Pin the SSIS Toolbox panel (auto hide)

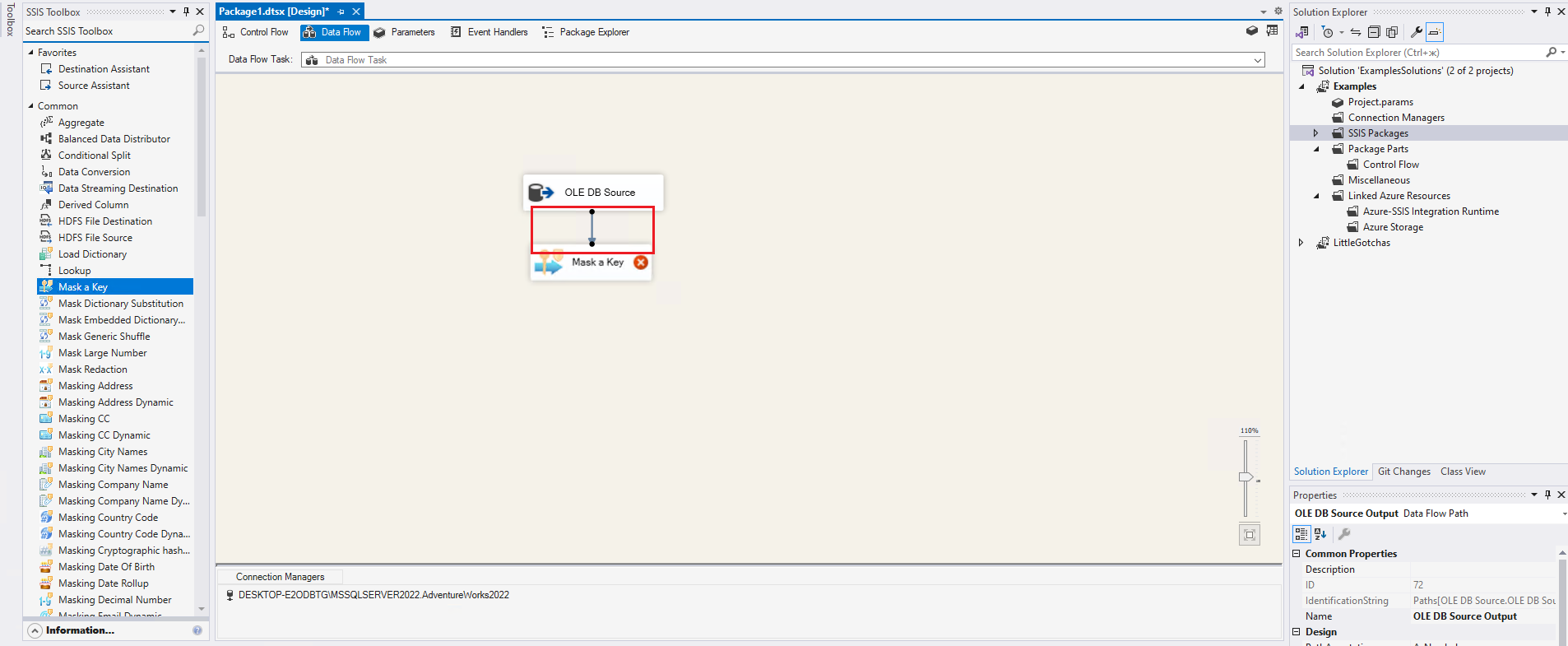[x=186, y=12]
